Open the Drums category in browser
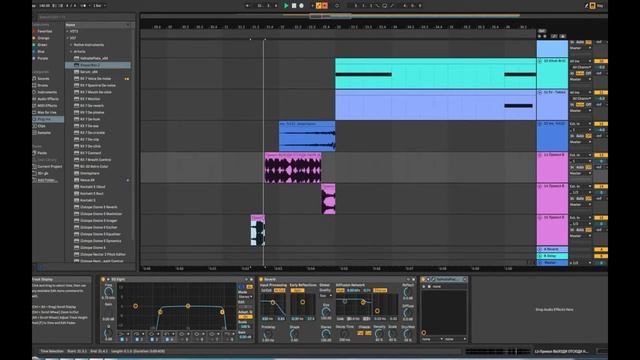 click(42, 85)
